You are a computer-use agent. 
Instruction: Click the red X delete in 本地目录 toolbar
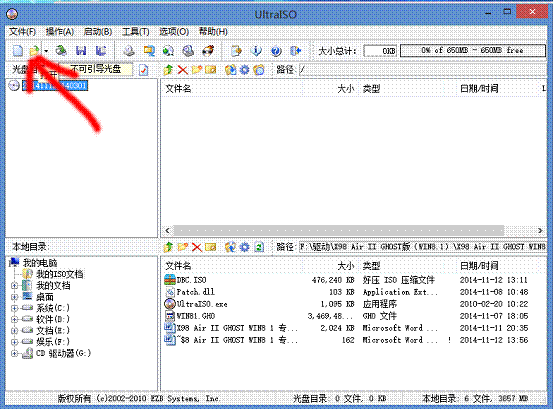(x=197, y=247)
